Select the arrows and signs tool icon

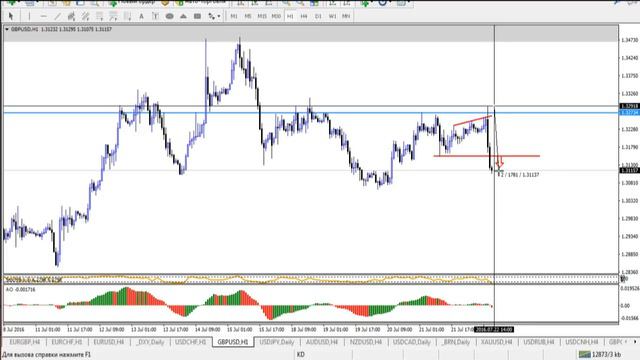click(211, 16)
